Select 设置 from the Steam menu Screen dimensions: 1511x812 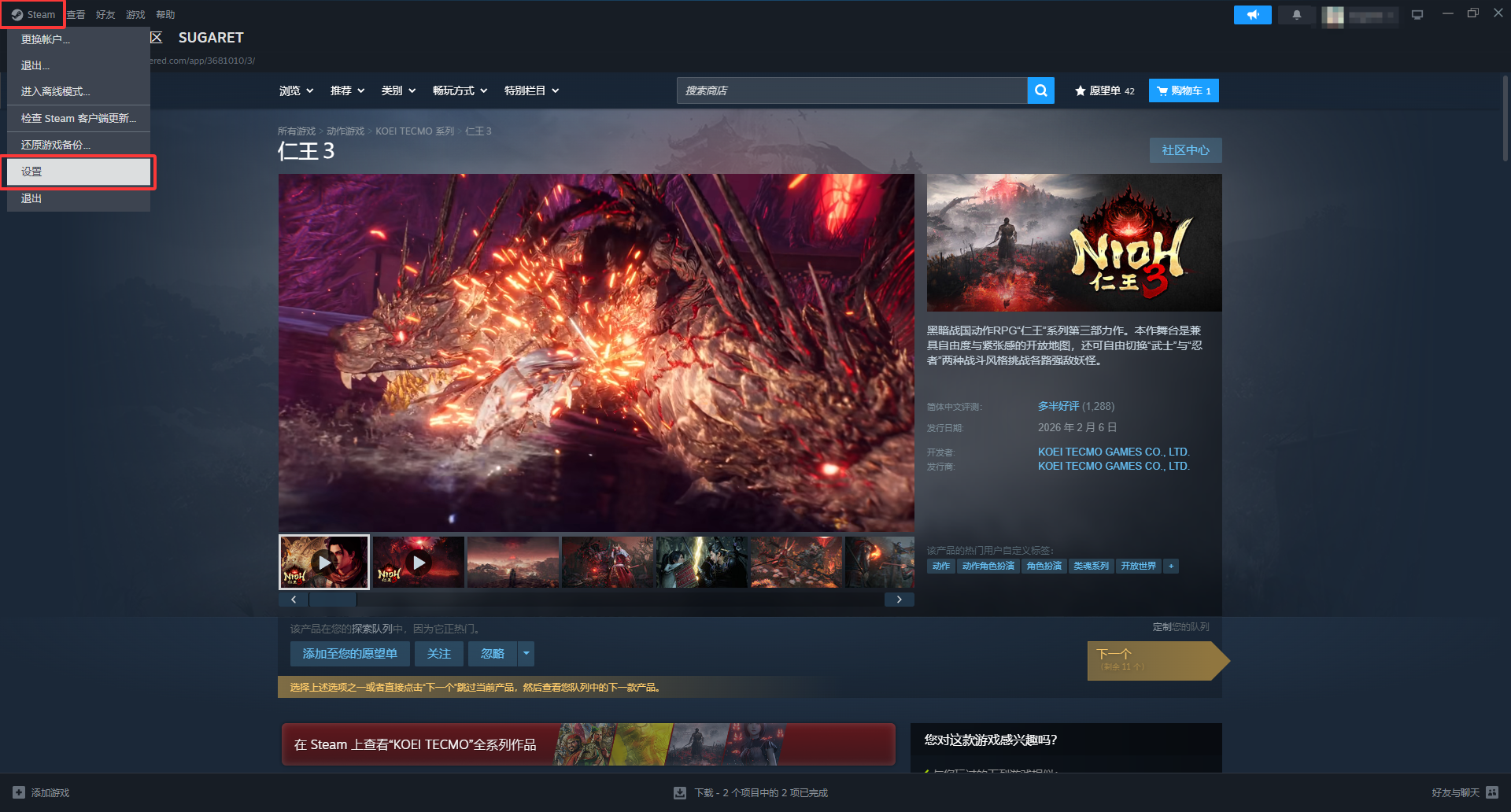point(79,172)
